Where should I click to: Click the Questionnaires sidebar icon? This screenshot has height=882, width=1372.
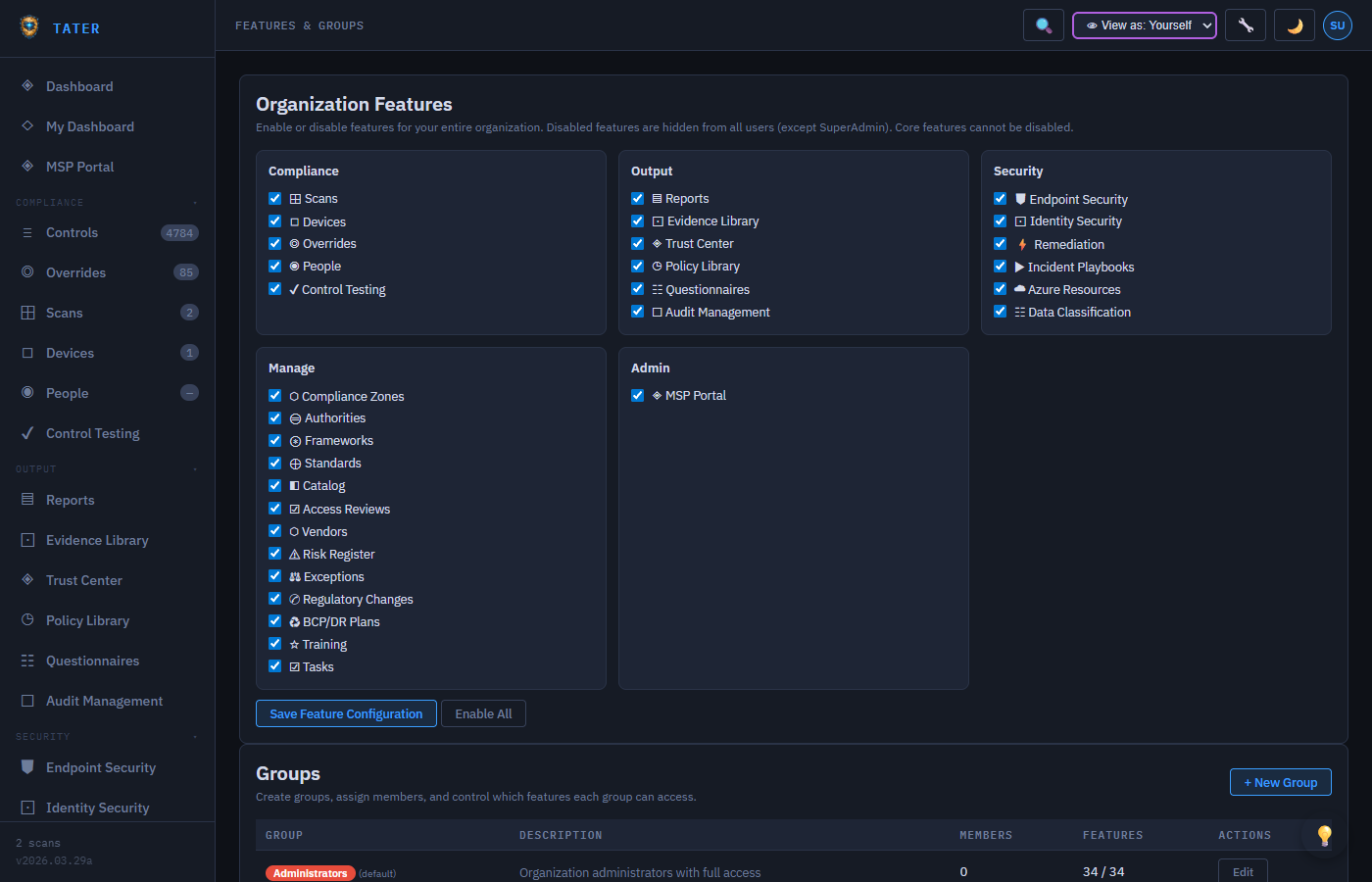(27, 661)
